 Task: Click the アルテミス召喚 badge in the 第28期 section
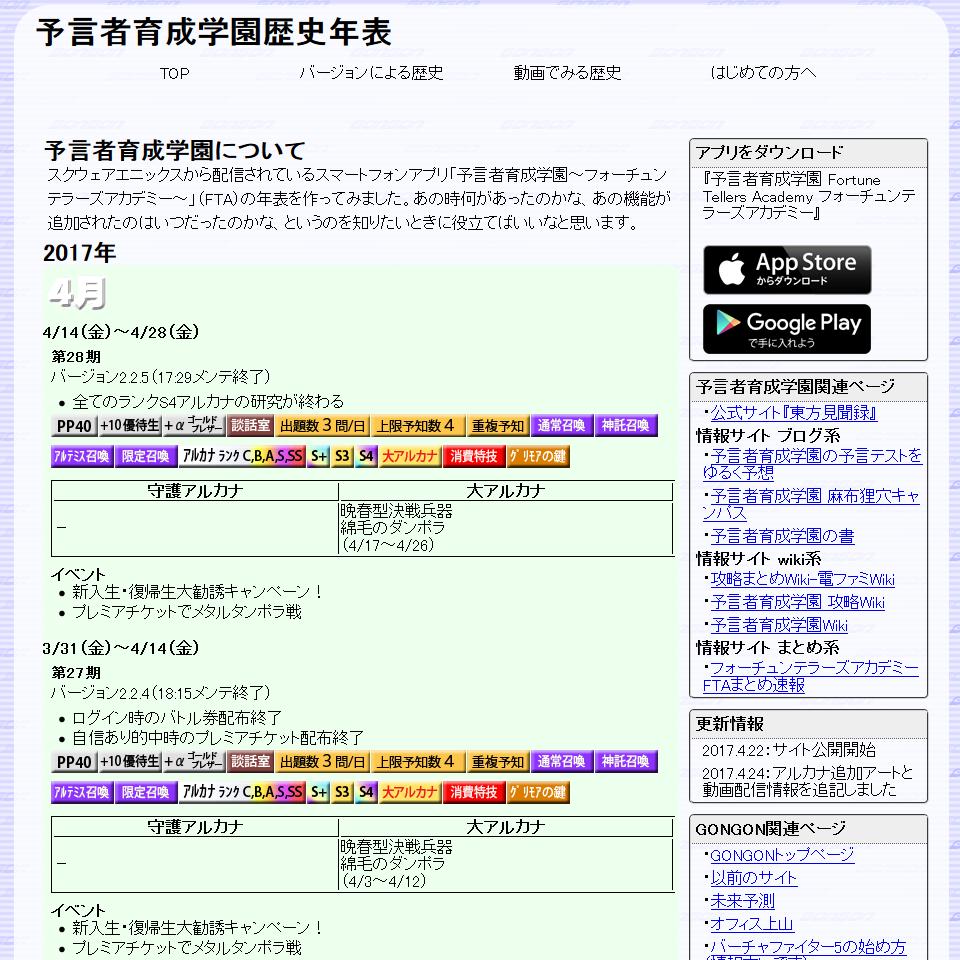(82, 456)
